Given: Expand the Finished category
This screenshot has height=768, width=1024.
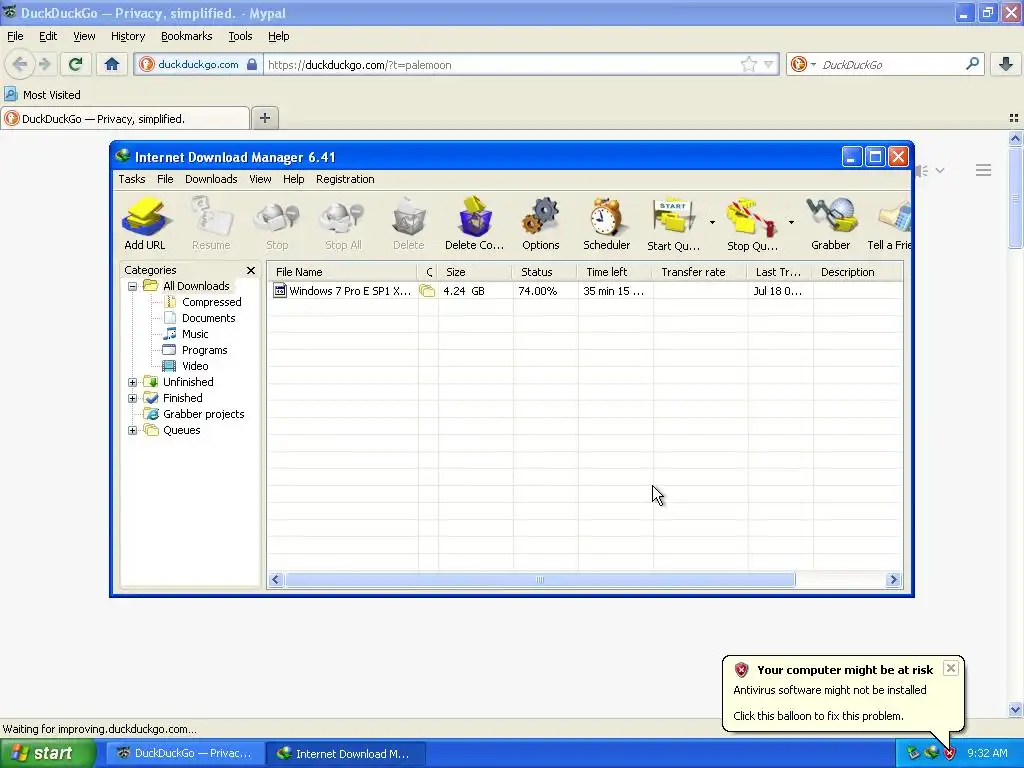Looking at the screenshot, I should pos(133,398).
